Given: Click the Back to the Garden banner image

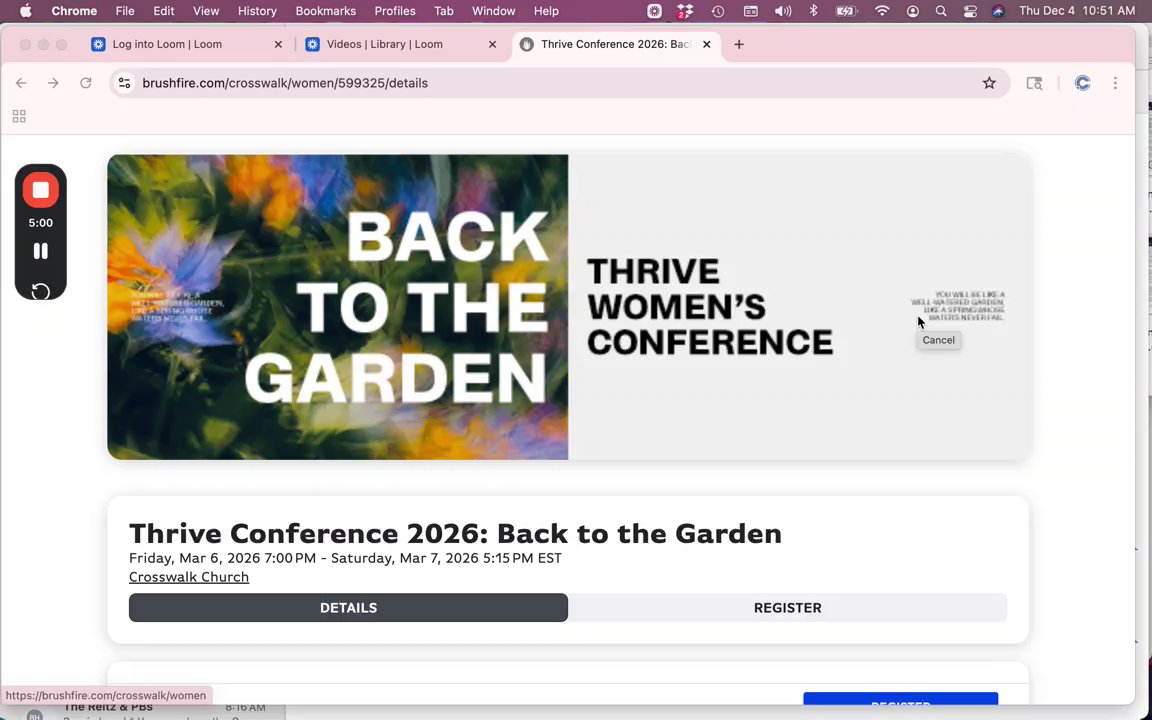Looking at the screenshot, I should tap(568, 307).
